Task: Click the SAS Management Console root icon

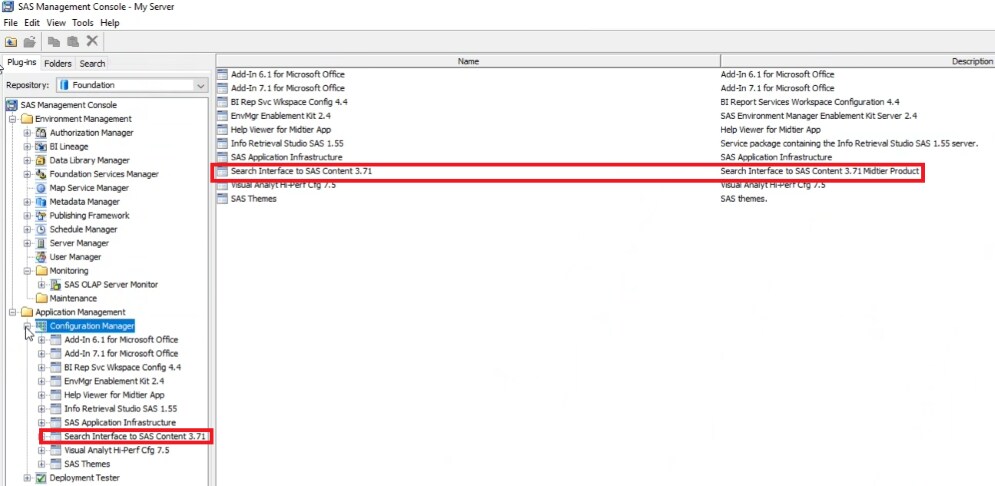Action: coord(12,105)
